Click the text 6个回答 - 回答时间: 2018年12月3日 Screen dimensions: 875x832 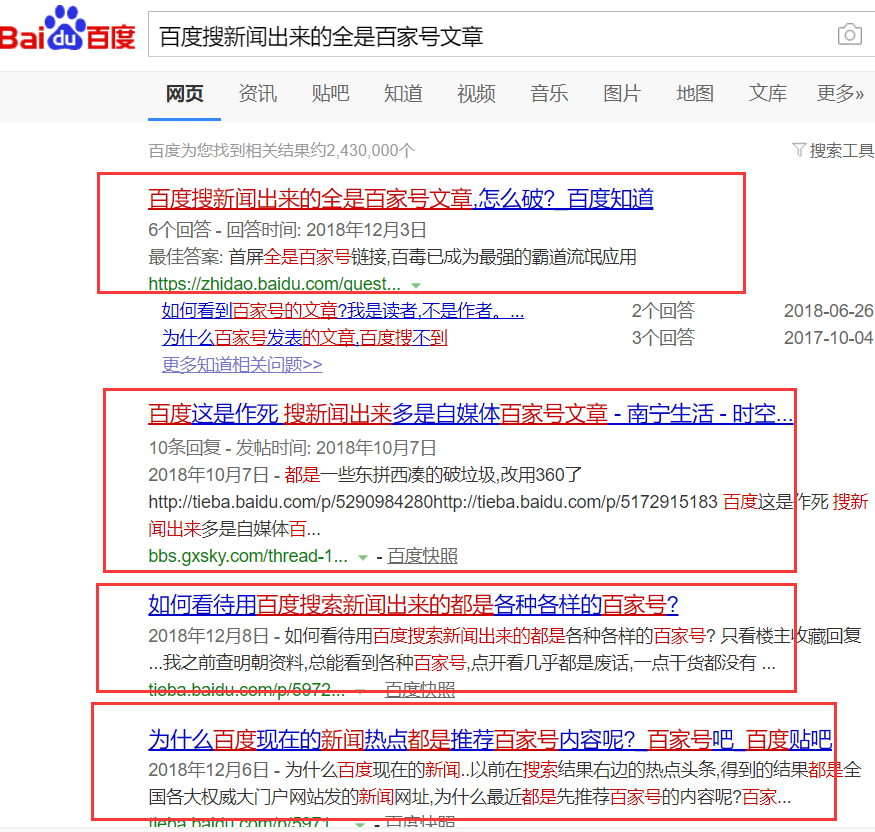pyautogui.click(x=287, y=229)
